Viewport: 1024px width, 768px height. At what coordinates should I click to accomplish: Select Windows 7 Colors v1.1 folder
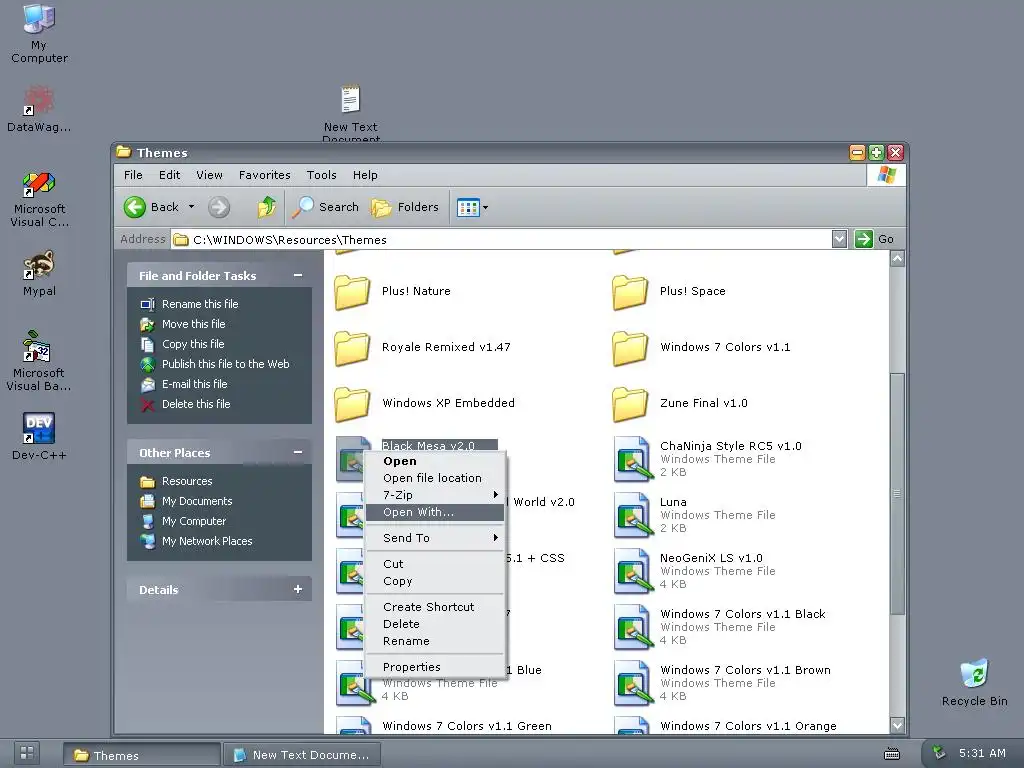coord(701,348)
